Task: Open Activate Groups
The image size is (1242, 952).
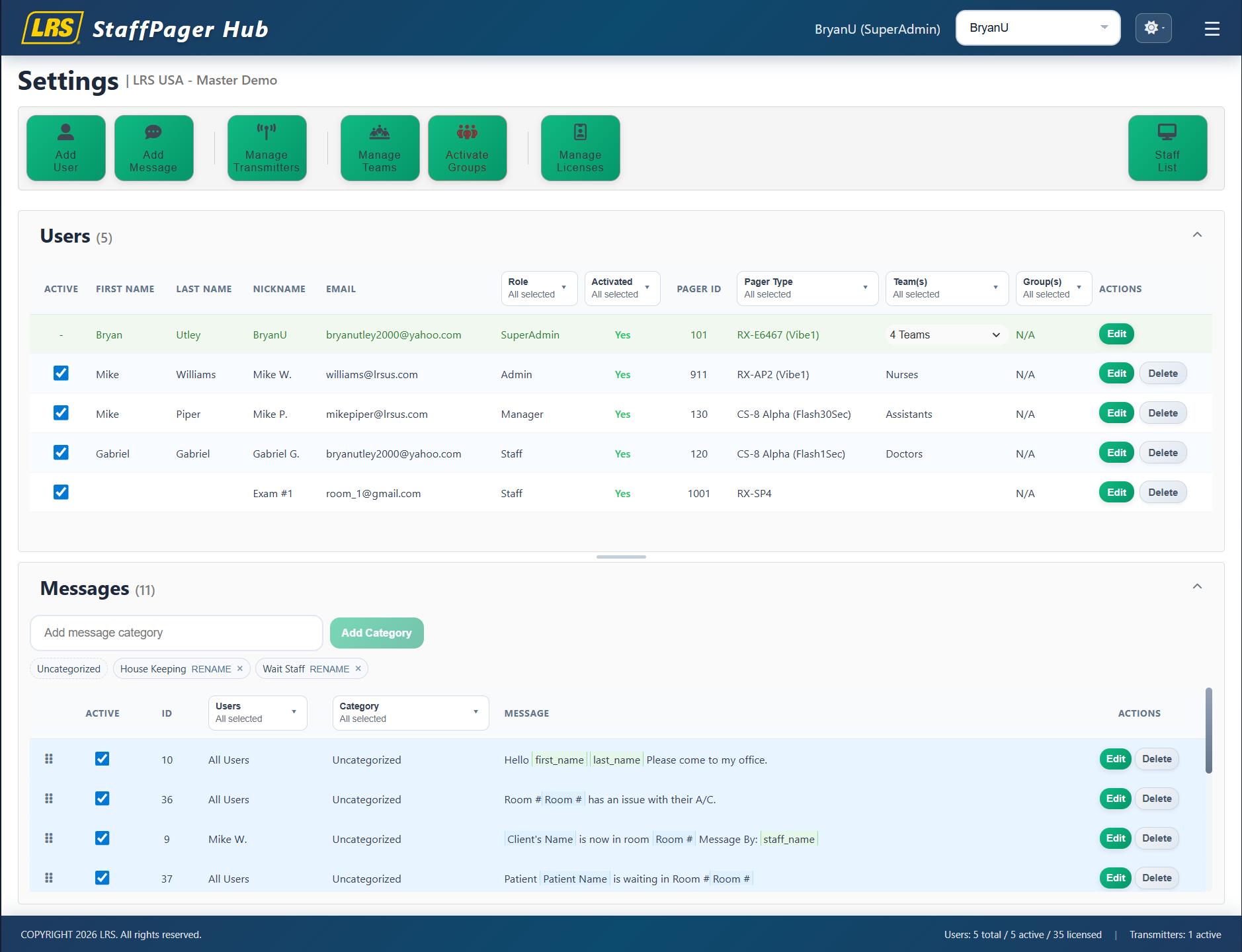Action: point(467,147)
